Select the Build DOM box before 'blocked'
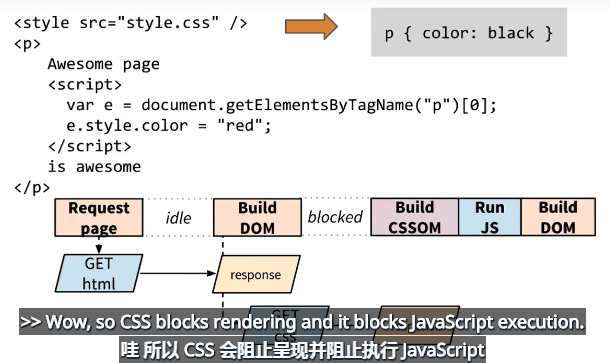 point(257,217)
